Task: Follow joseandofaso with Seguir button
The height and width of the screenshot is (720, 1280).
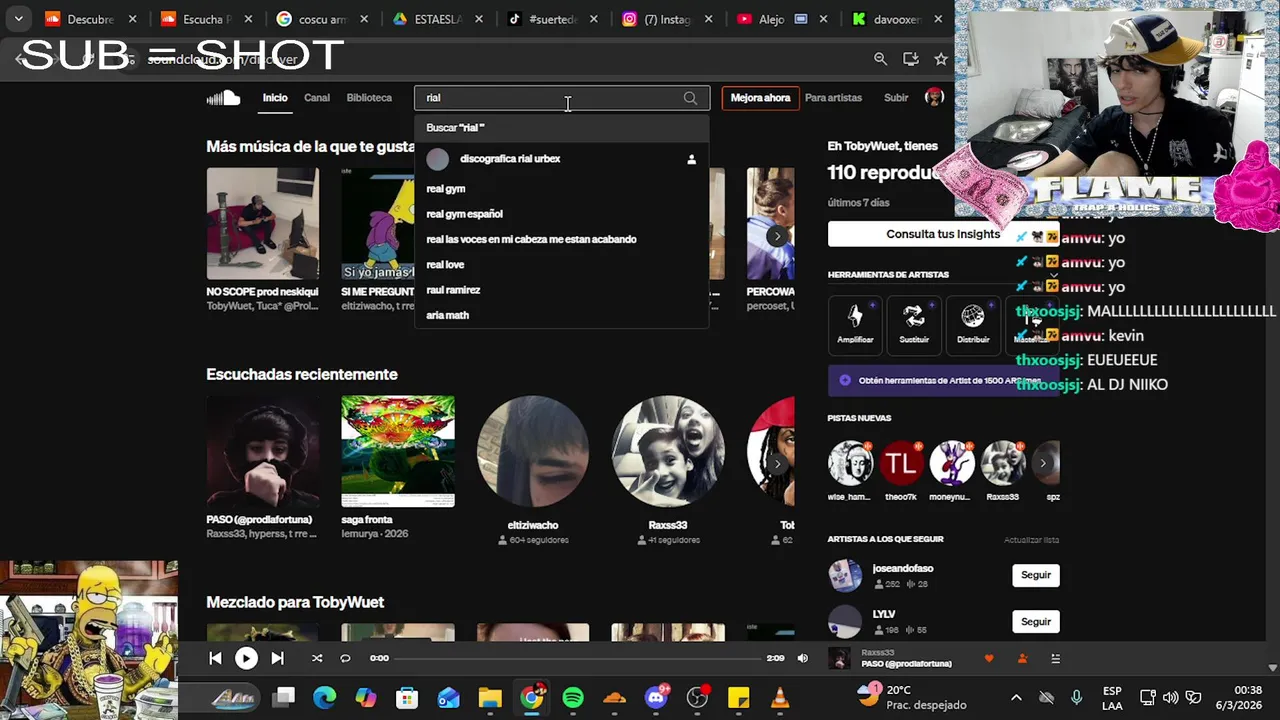Action: pos(1036,575)
